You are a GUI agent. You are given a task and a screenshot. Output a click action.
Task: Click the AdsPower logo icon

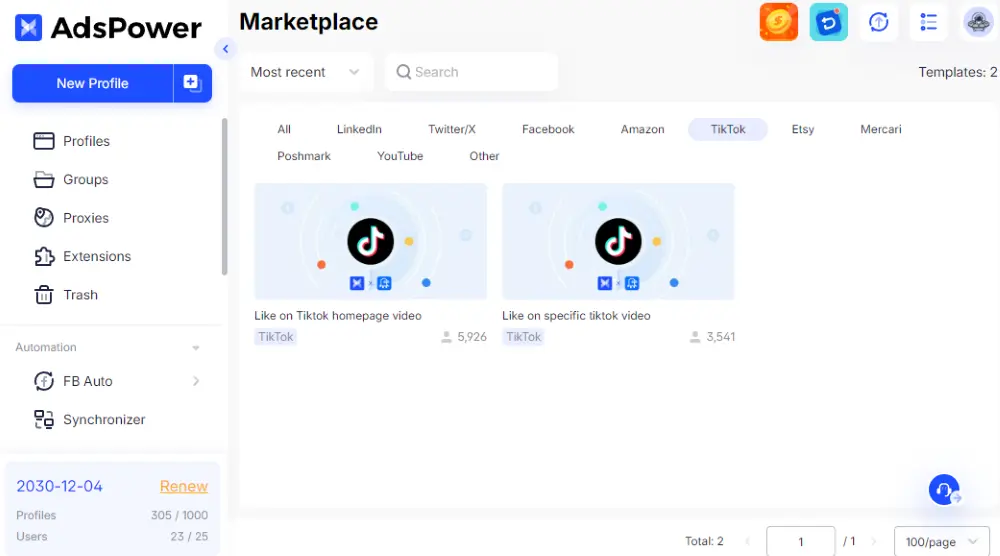[29, 27]
